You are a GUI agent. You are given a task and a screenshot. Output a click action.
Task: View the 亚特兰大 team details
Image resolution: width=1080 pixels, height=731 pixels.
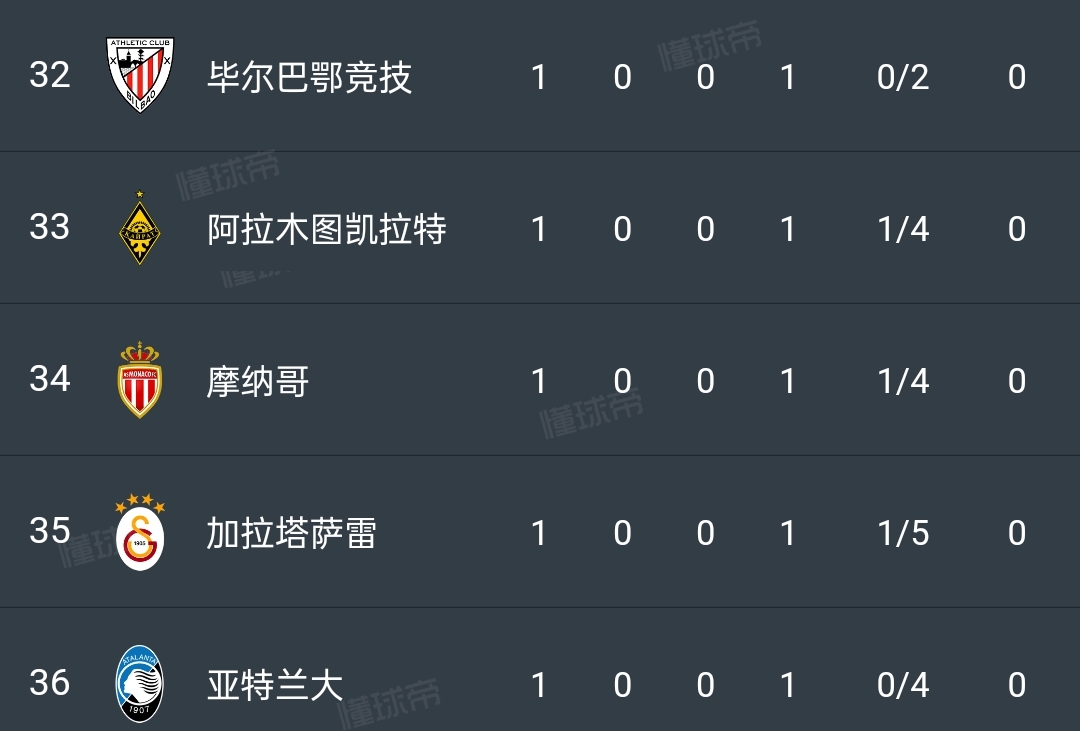pos(274,685)
